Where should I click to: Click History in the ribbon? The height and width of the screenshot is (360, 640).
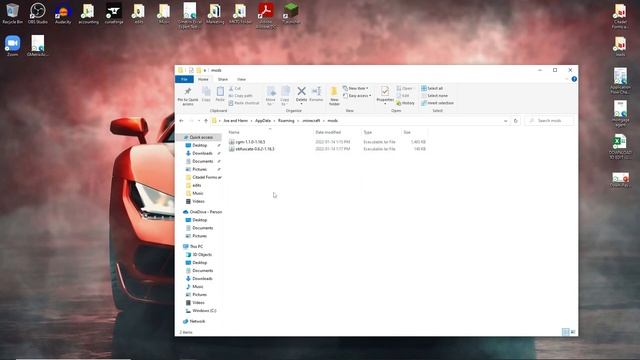point(405,103)
